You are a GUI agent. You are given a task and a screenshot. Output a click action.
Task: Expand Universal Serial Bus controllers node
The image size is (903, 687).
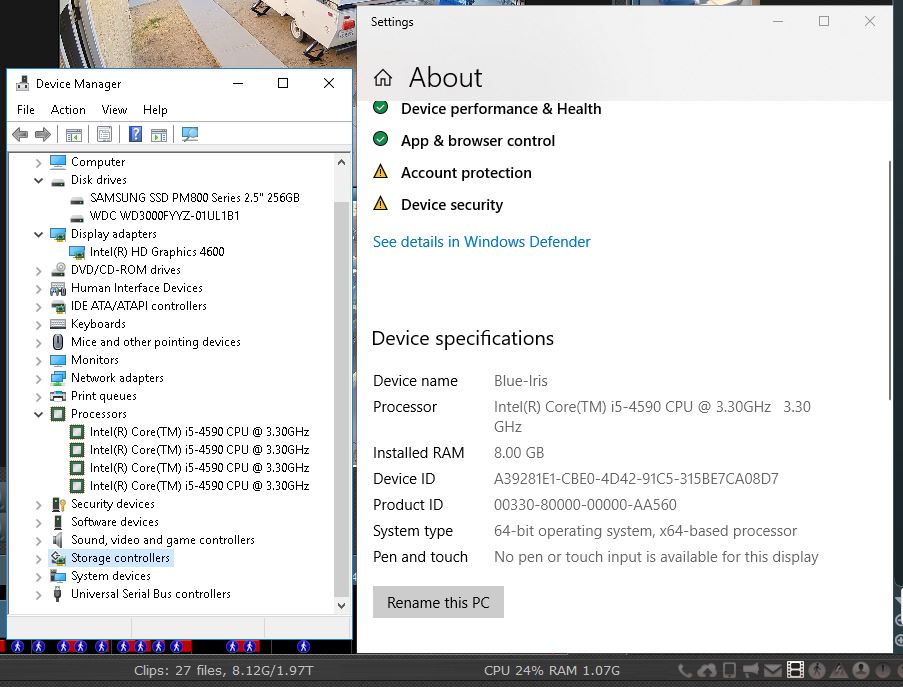click(39, 595)
